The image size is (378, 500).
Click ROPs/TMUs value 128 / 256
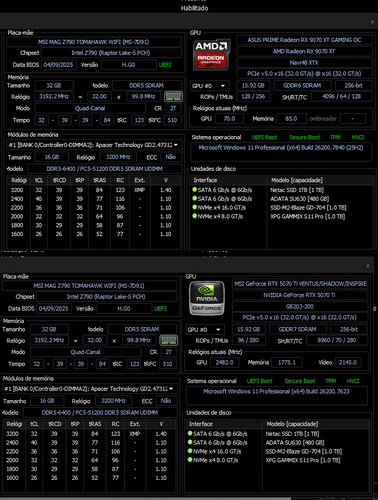pos(253,97)
